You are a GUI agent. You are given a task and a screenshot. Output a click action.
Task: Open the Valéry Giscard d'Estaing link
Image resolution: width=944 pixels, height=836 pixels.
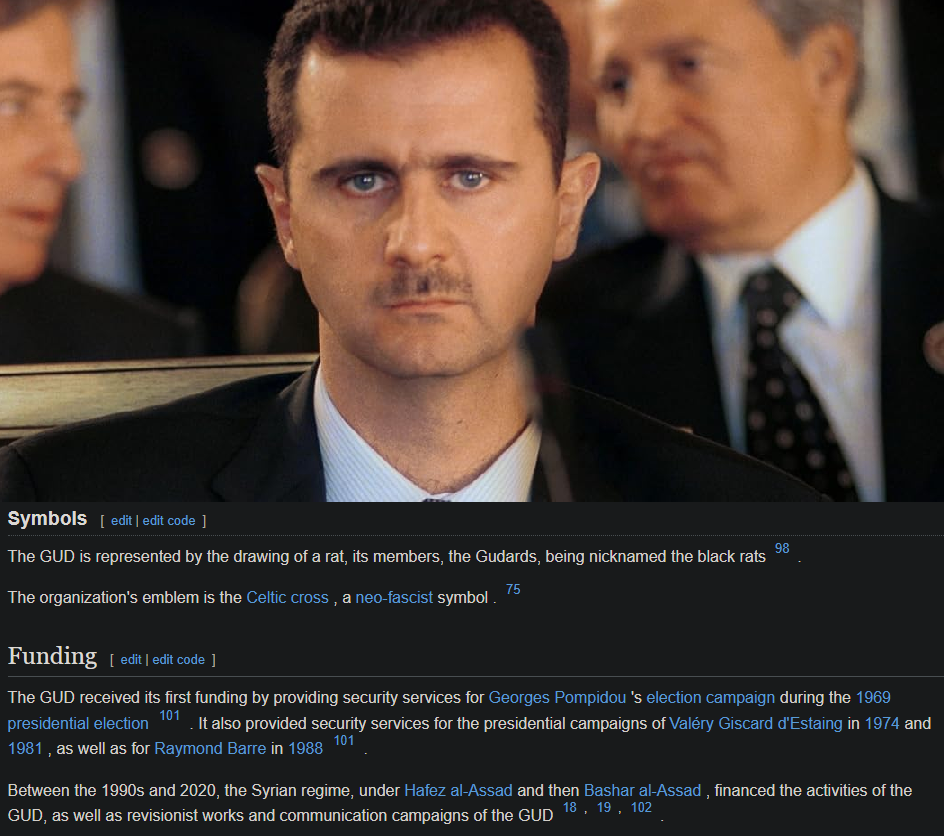756,723
